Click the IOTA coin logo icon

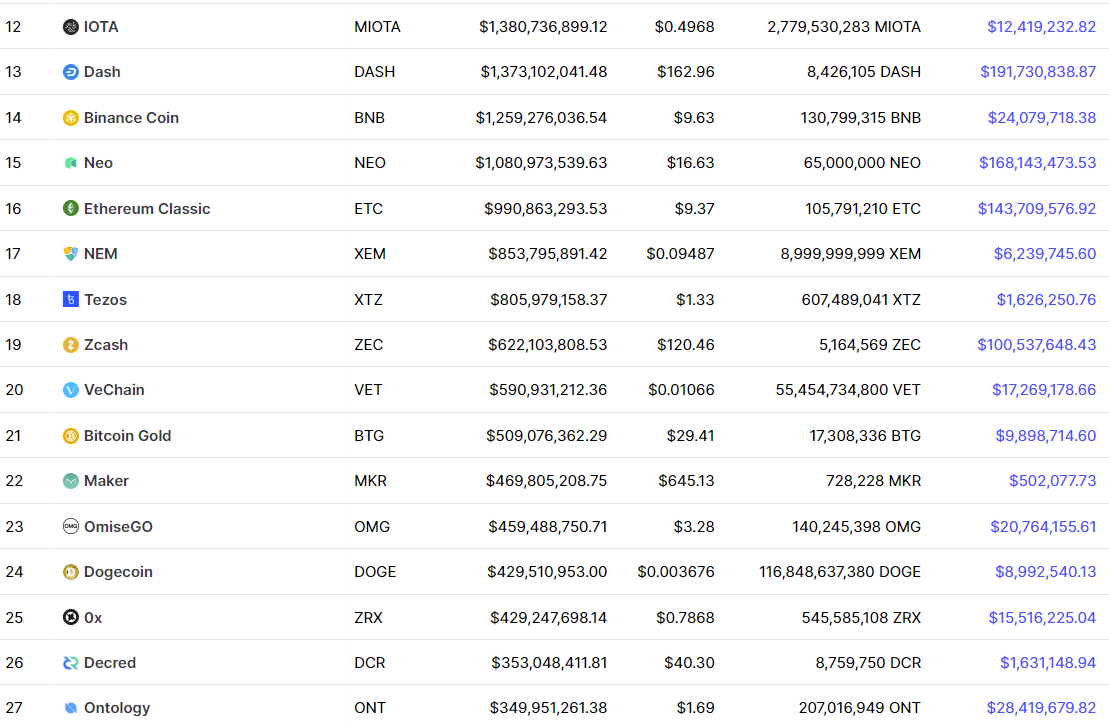point(71,27)
